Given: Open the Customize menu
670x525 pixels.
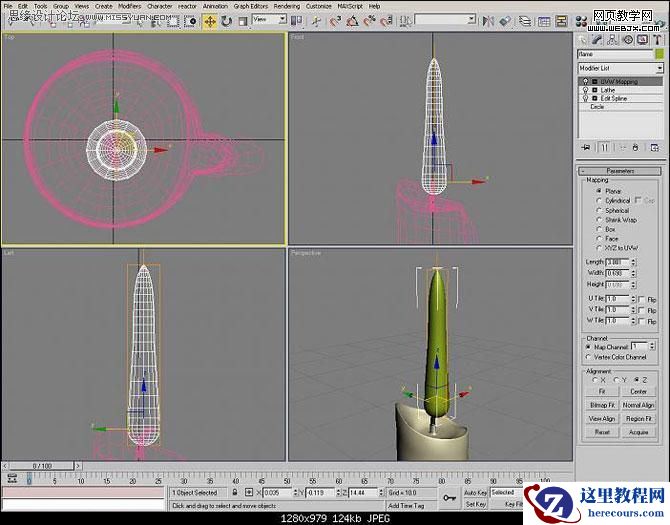Looking at the screenshot, I should pos(318,6).
